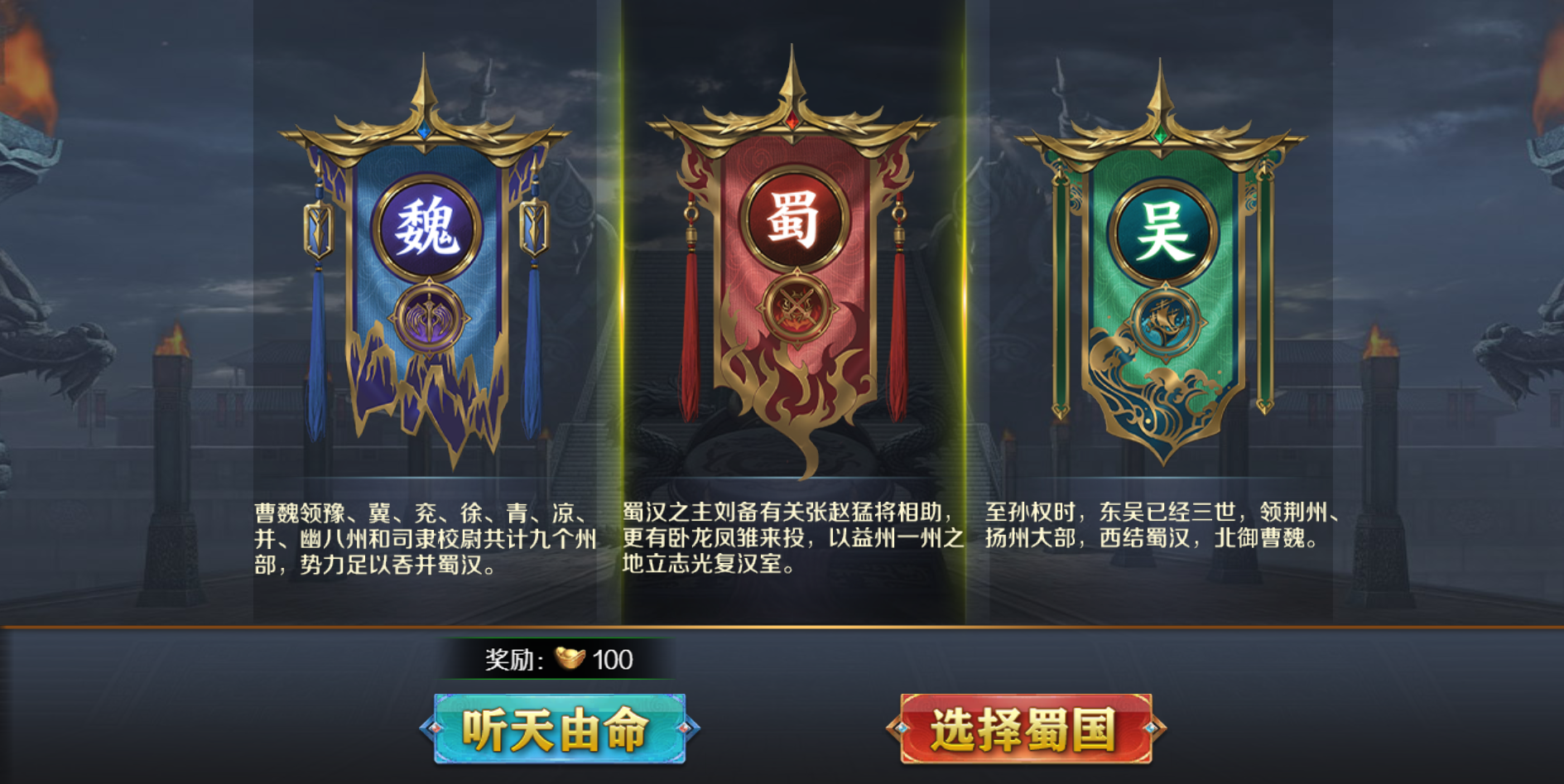Confirm with the 选择蜀国 button
The height and width of the screenshot is (784, 1564).
1027,729
